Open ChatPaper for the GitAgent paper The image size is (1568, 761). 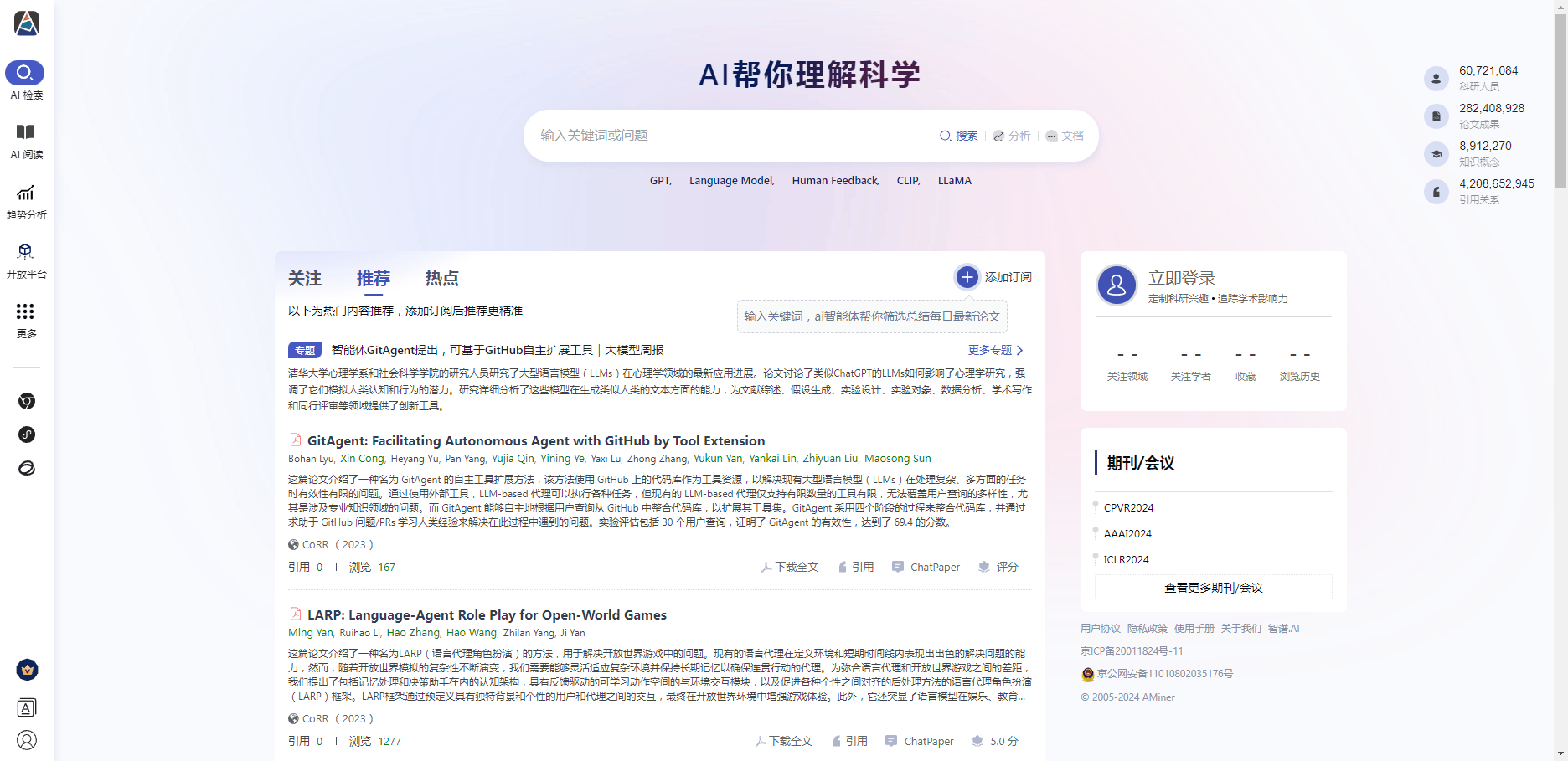(x=926, y=567)
